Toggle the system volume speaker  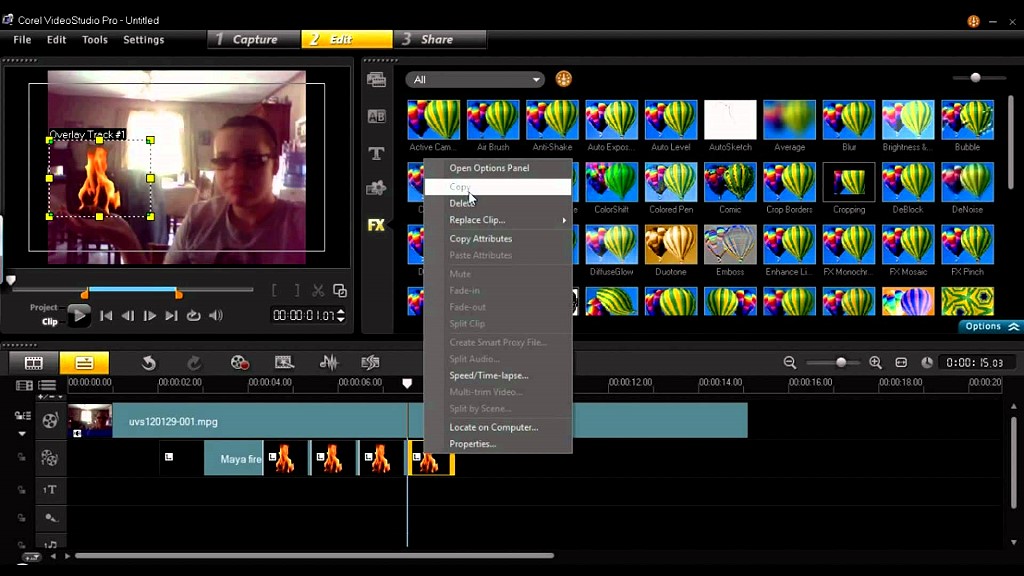216,316
